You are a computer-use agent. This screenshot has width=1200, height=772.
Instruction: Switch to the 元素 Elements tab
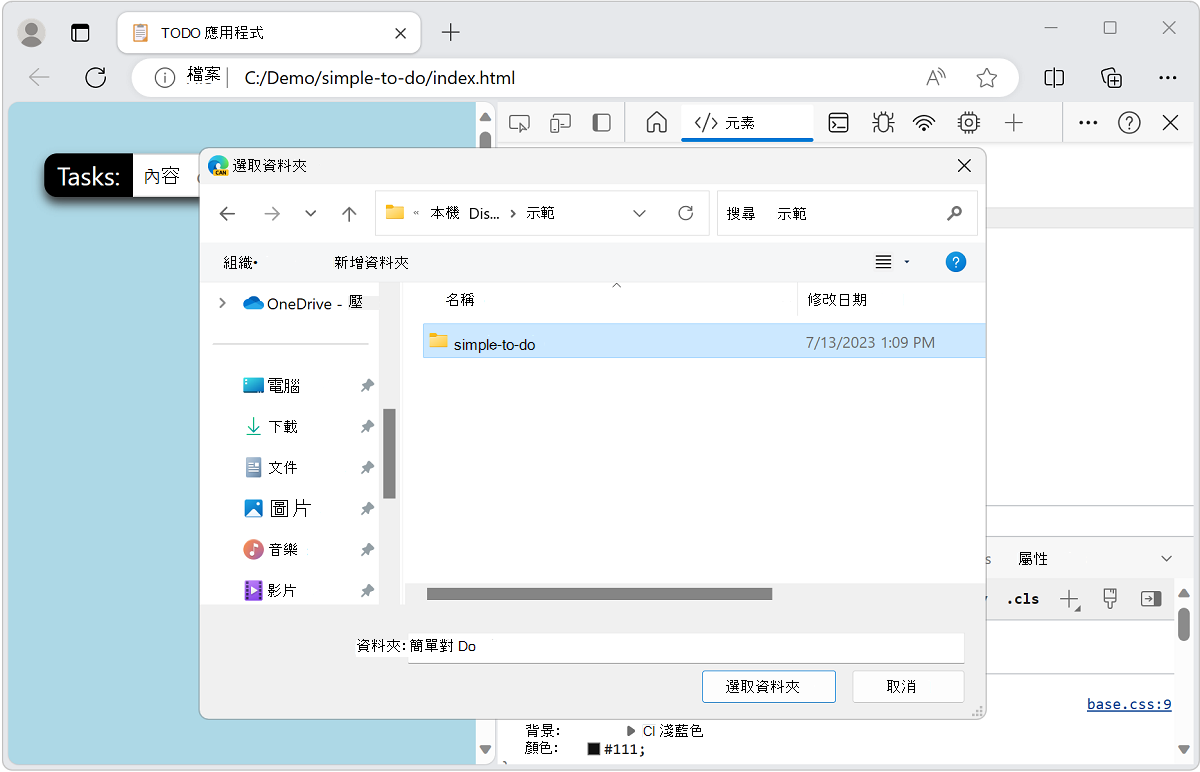(x=747, y=123)
